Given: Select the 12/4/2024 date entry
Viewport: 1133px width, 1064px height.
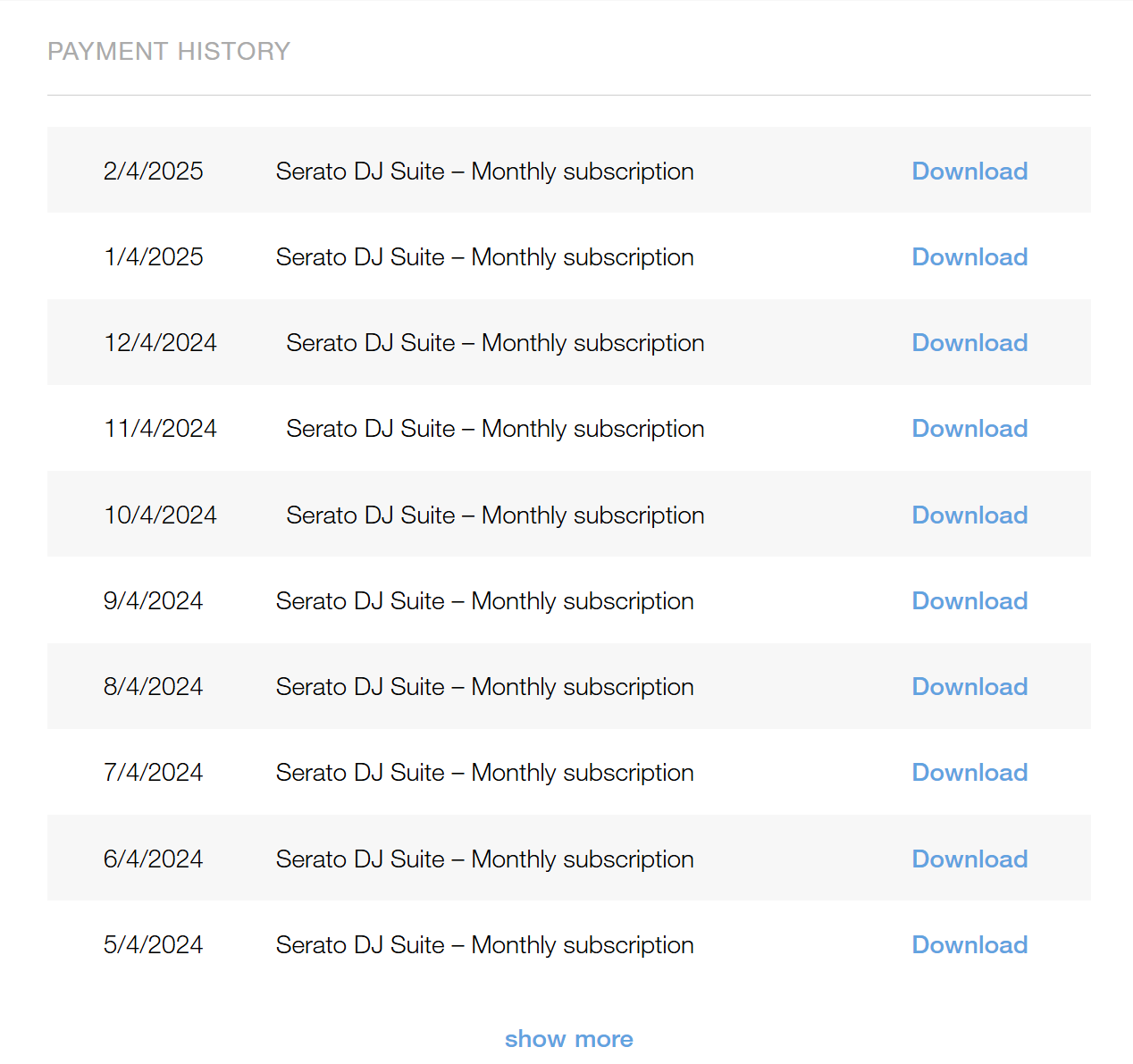Looking at the screenshot, I should point(160,342).
